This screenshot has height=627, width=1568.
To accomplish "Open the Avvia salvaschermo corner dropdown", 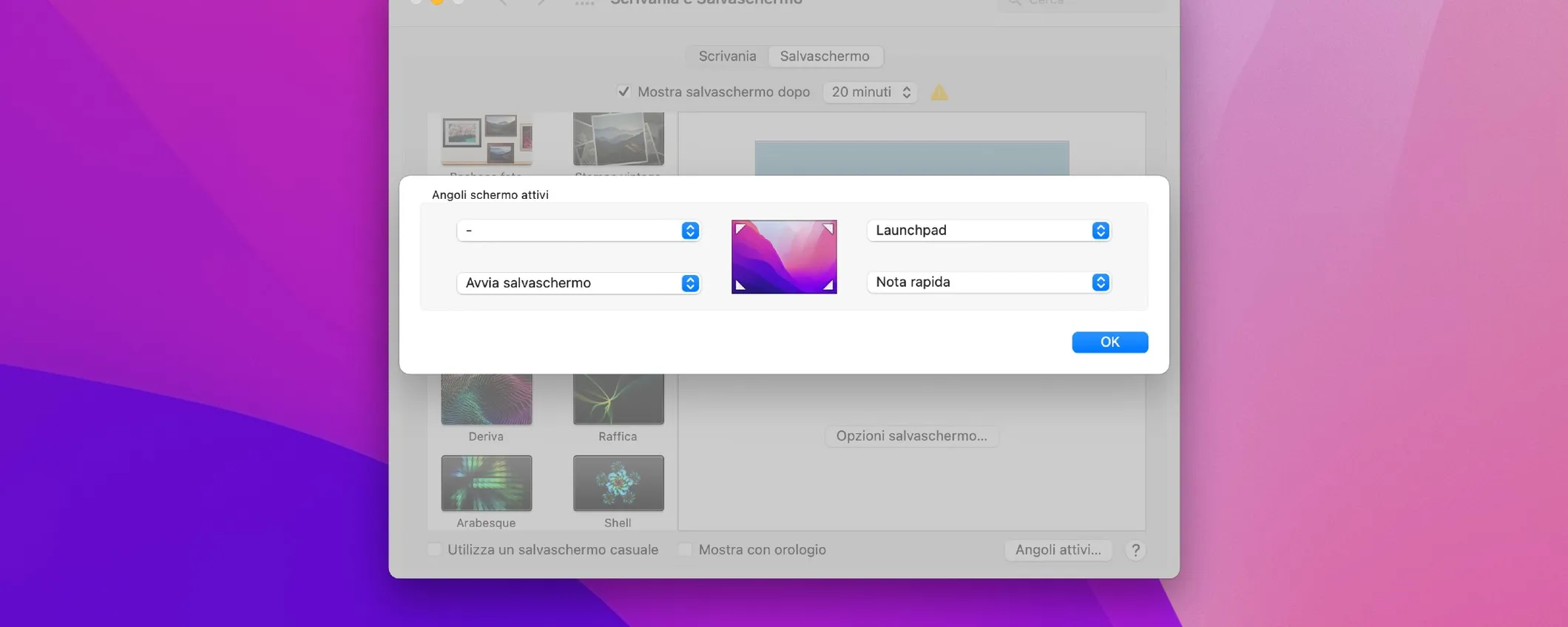I will pyautogui.click(x=578, y=283).
